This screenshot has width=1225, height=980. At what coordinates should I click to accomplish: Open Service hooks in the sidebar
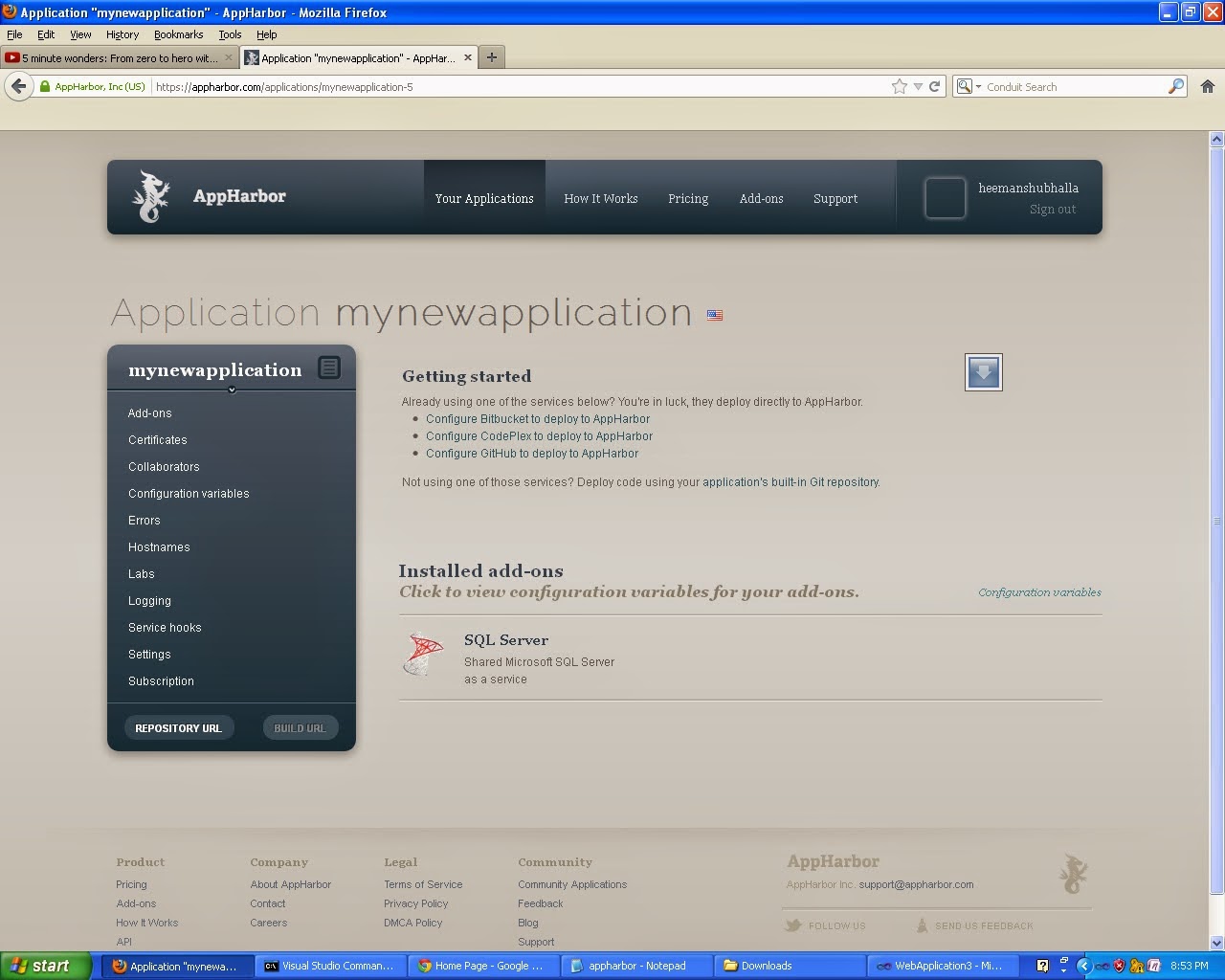tap(165, 628)
